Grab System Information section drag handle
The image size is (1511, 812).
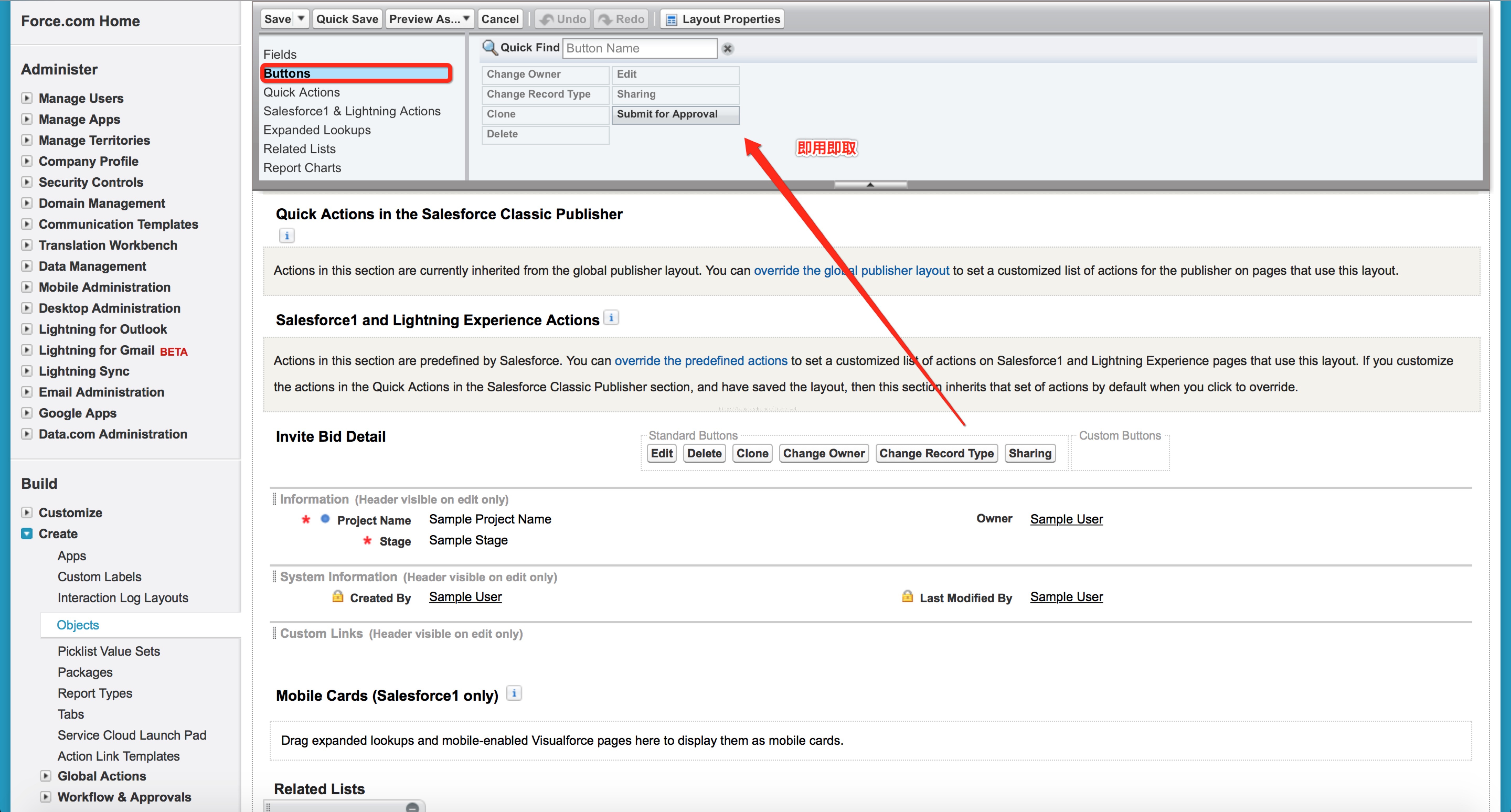coord(274,576)
